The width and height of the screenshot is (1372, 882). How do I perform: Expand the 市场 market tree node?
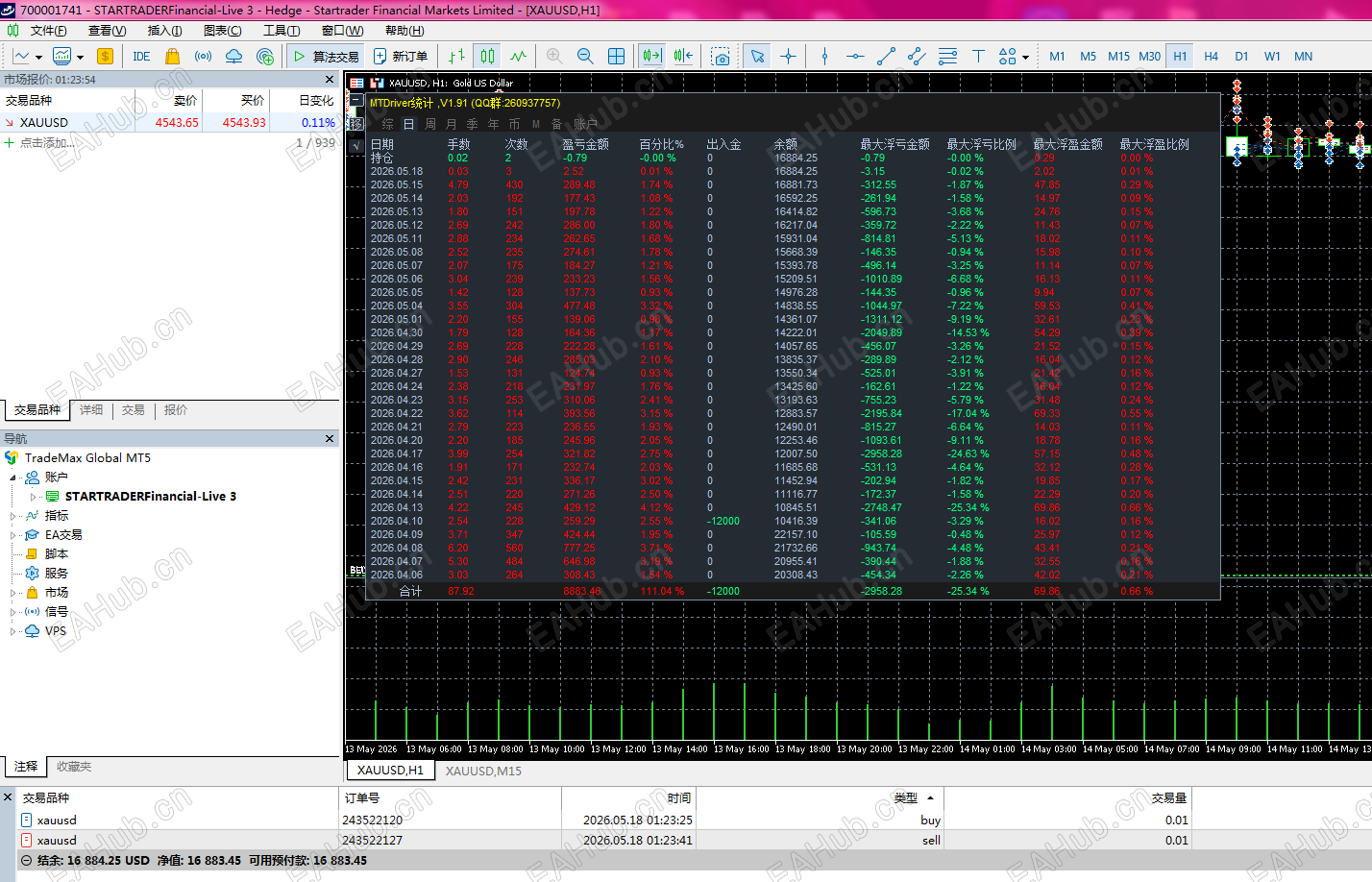(13, 593)
